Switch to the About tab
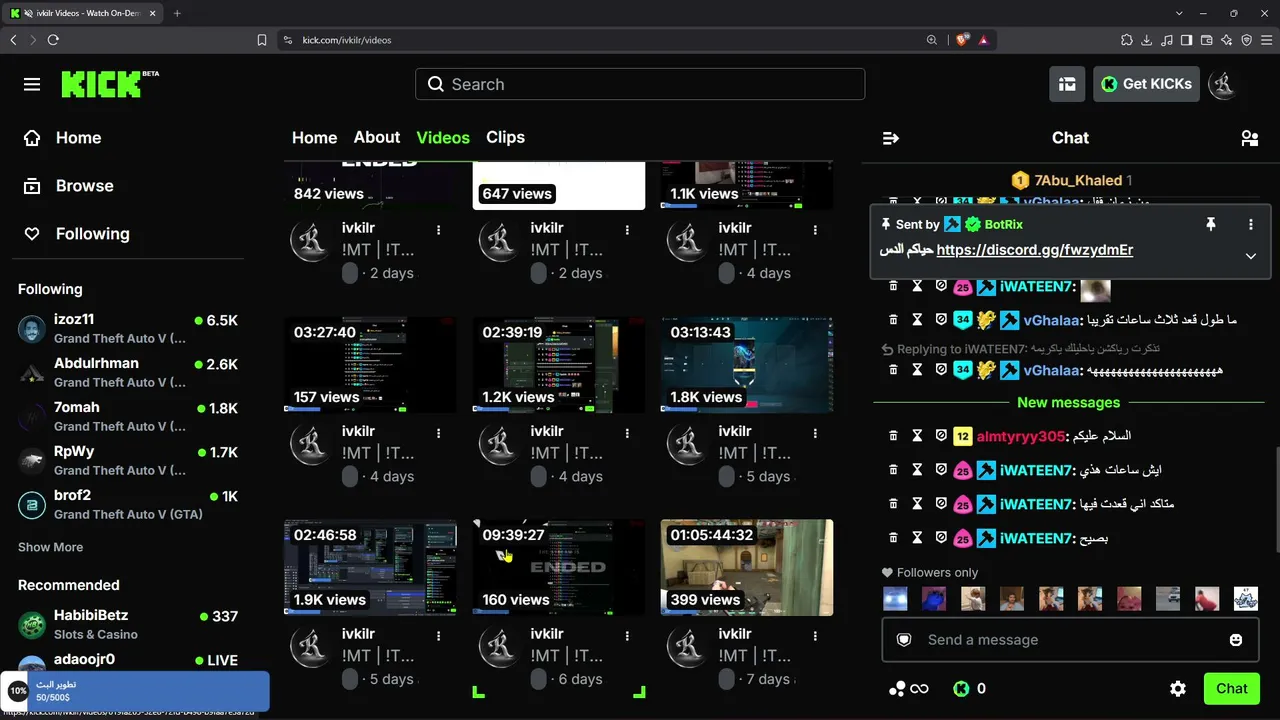 pyautogui.click(x=377, y=137)
